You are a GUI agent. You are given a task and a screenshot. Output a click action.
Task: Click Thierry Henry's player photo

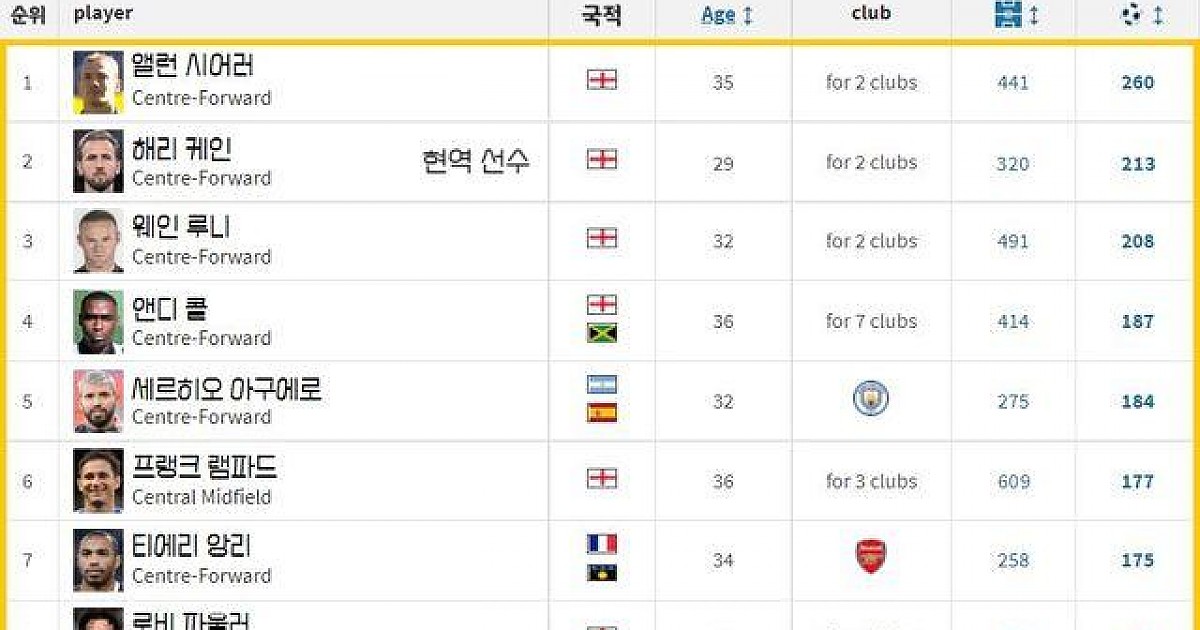[98, 560]
